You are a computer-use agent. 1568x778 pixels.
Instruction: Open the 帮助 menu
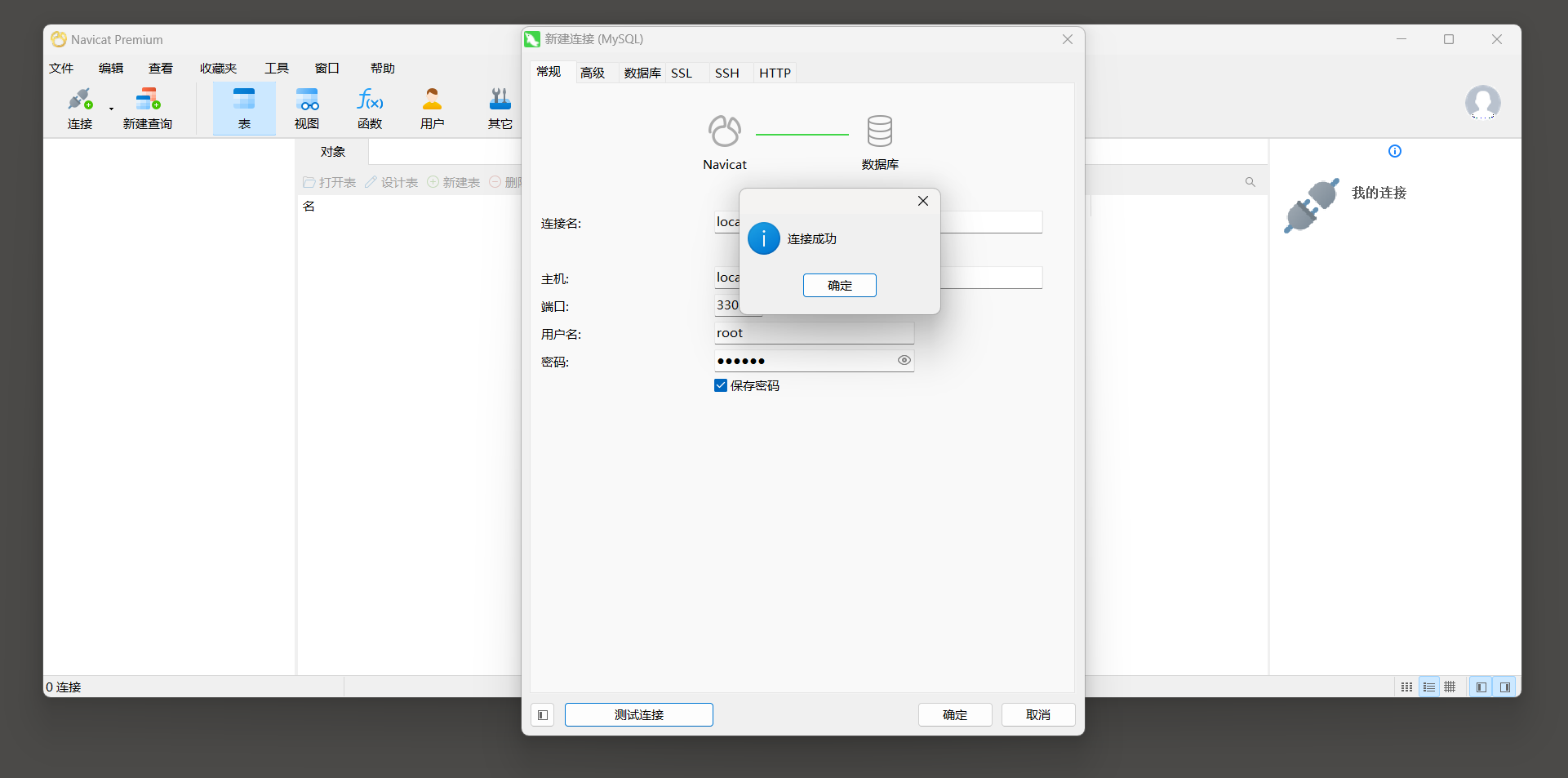coord(383,69)
